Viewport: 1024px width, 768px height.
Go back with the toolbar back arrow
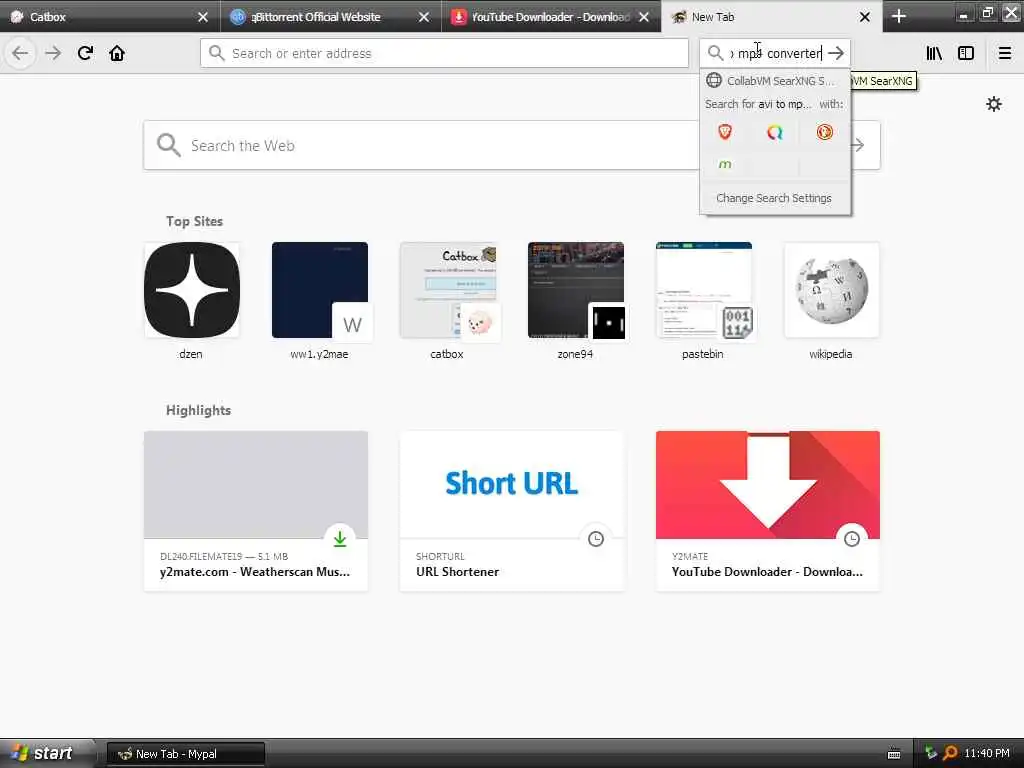20,53
